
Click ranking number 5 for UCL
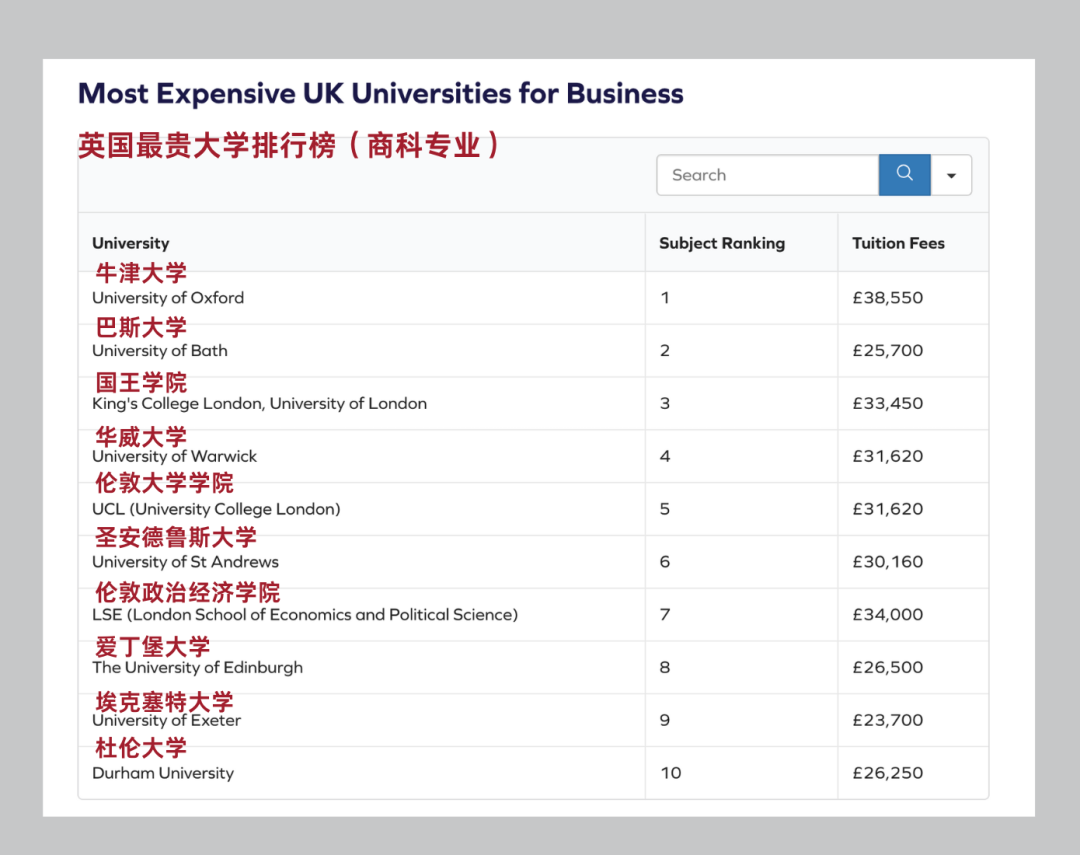pos(665,509)
